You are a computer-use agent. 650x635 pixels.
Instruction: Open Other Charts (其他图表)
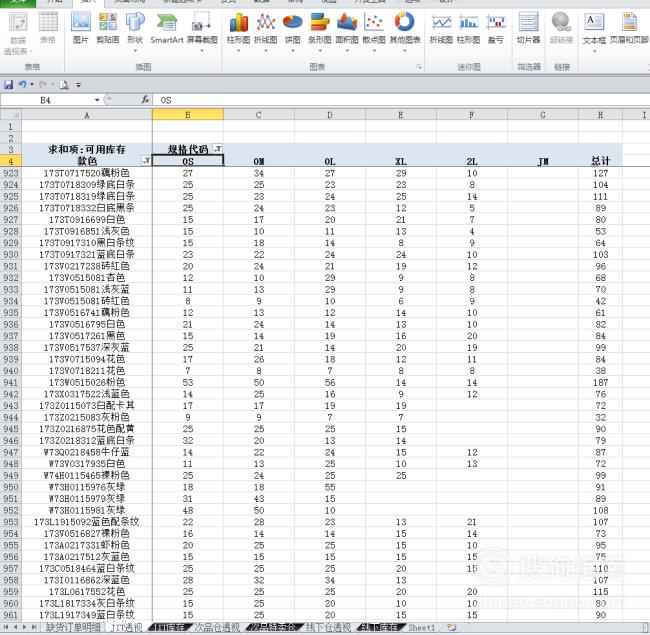click(x=405, y=32)
